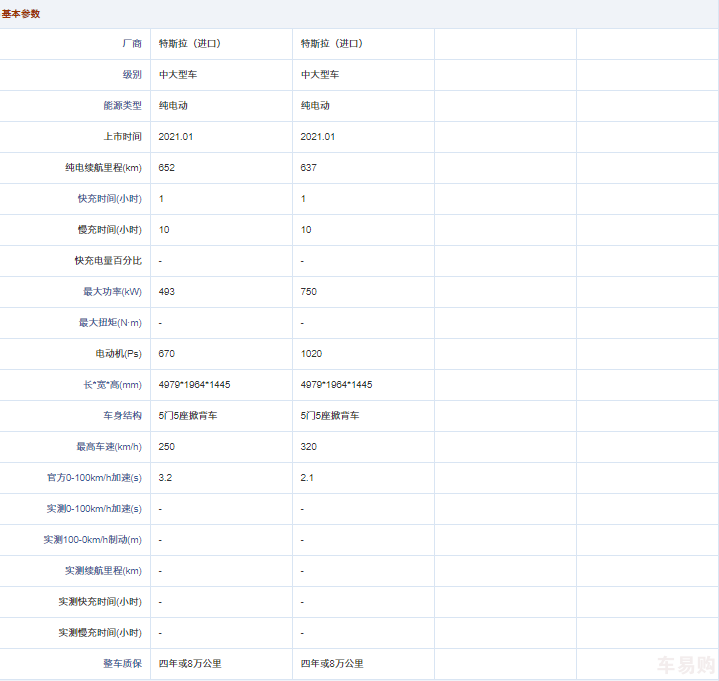Click 纯电动 in the second vehicle column
The height and width of the screenshot is (681, 719).
(315, 105)
